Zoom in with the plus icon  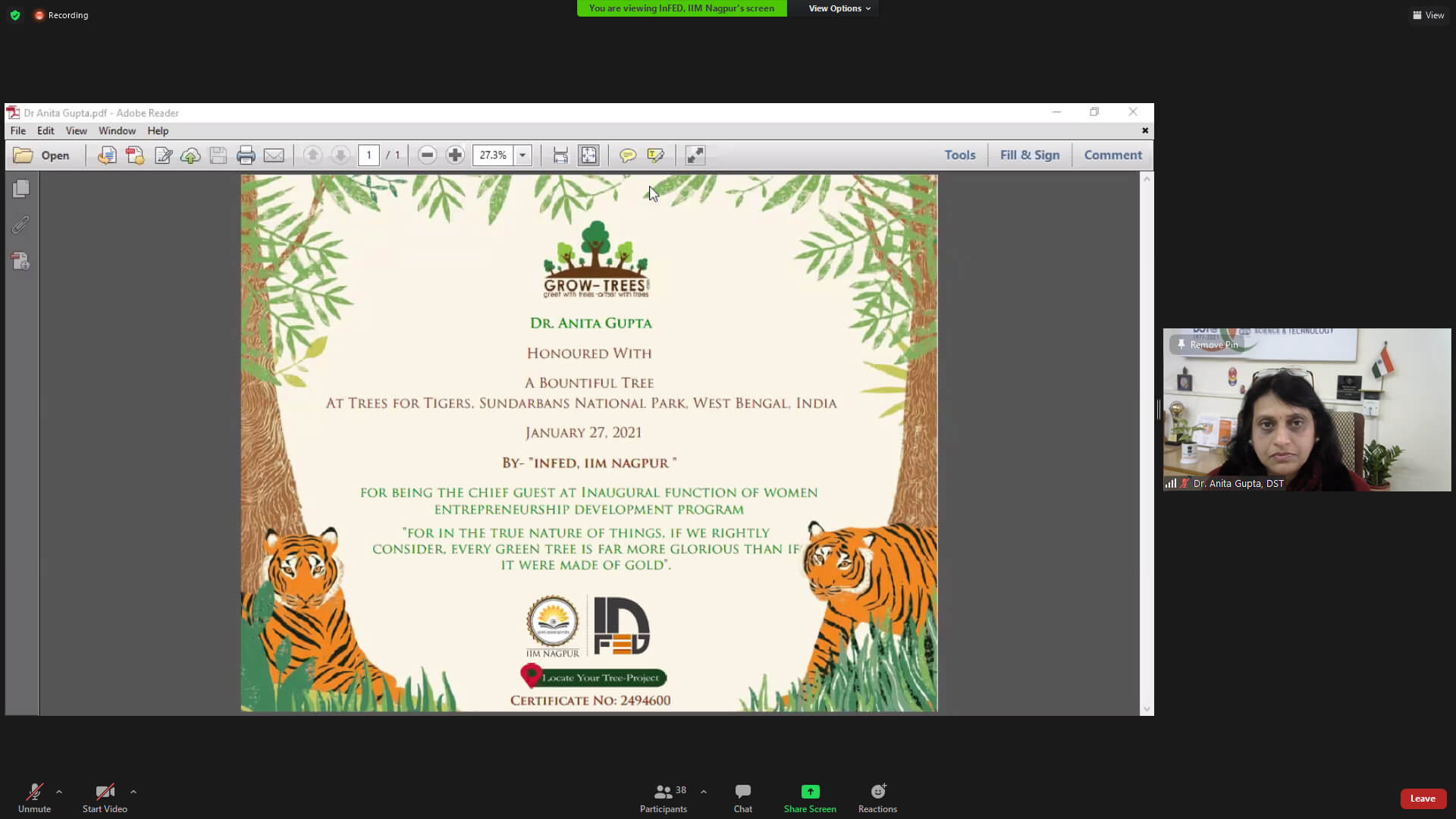[455, 155]
